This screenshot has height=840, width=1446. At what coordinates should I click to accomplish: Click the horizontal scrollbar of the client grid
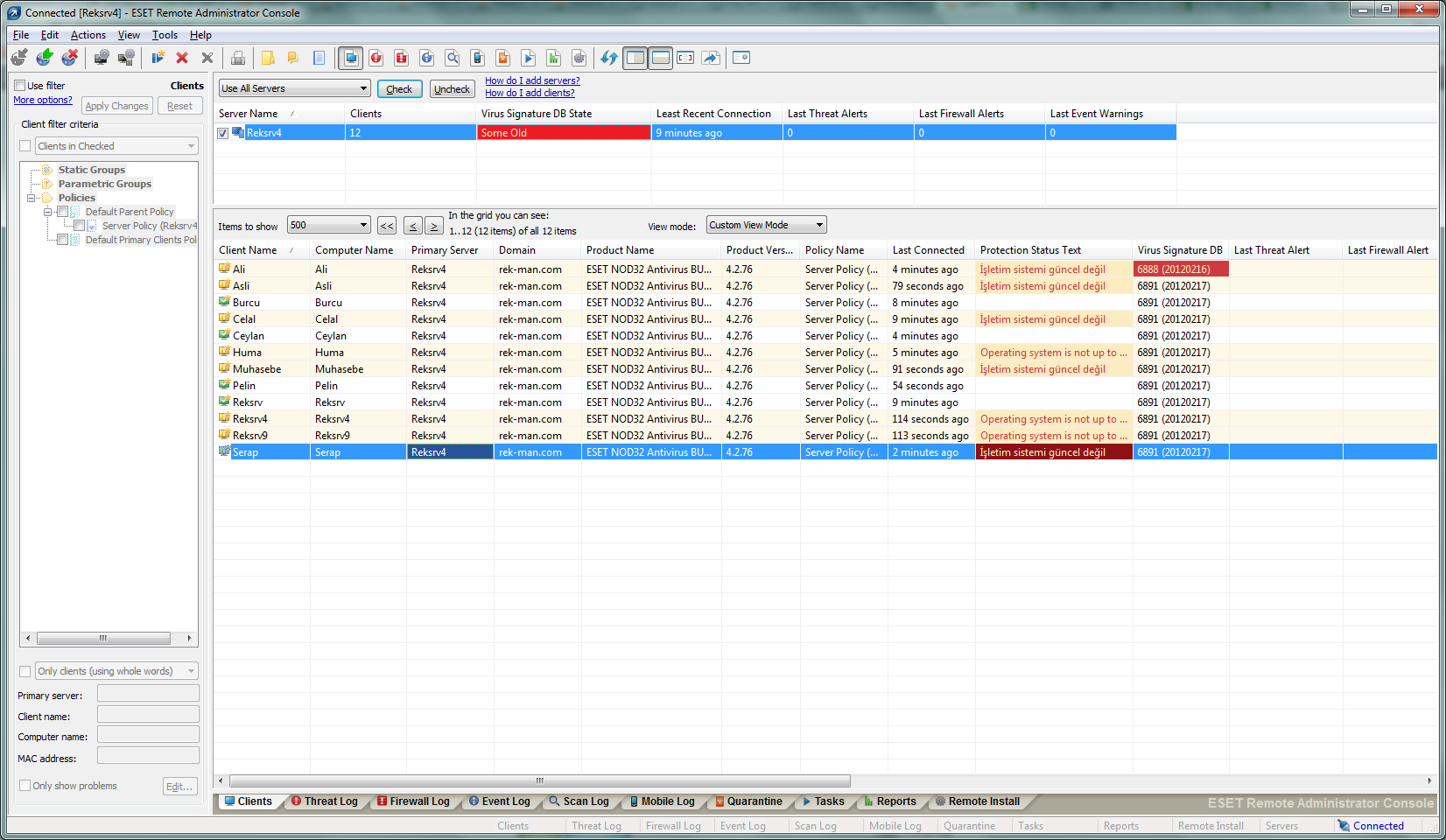[x=539, y=780]
